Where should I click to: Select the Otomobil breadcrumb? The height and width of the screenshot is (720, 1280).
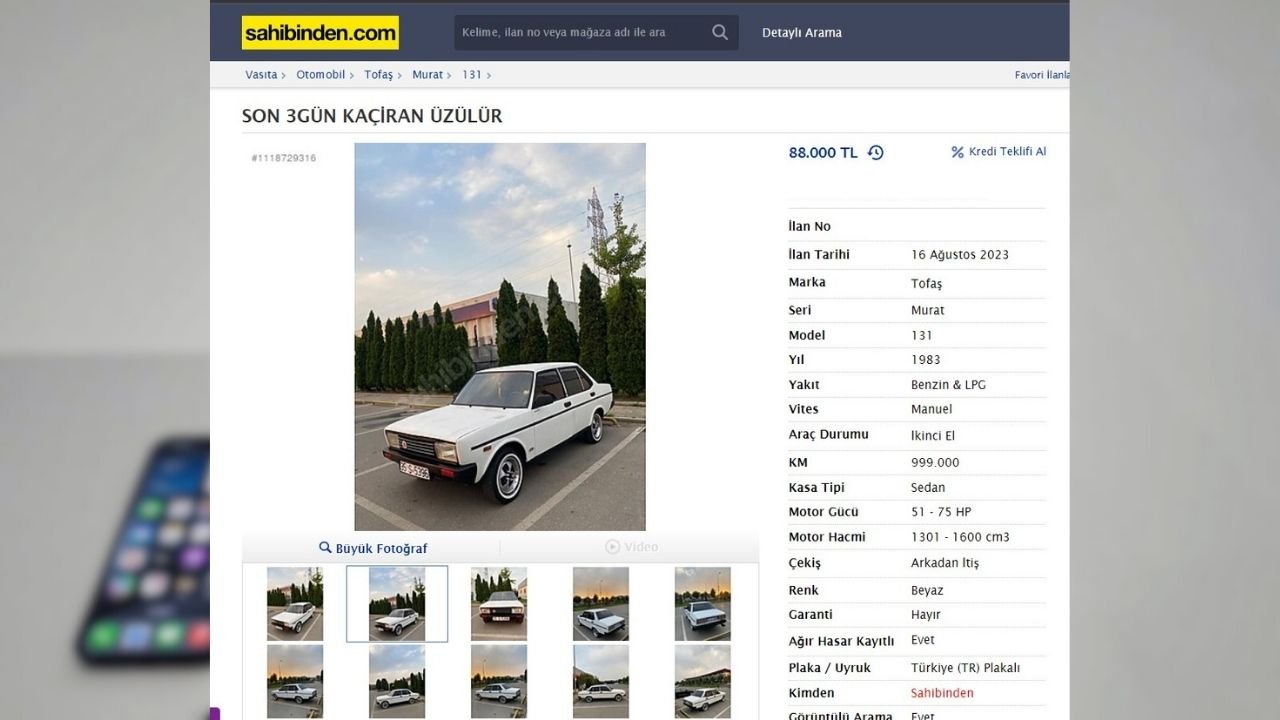320,75
